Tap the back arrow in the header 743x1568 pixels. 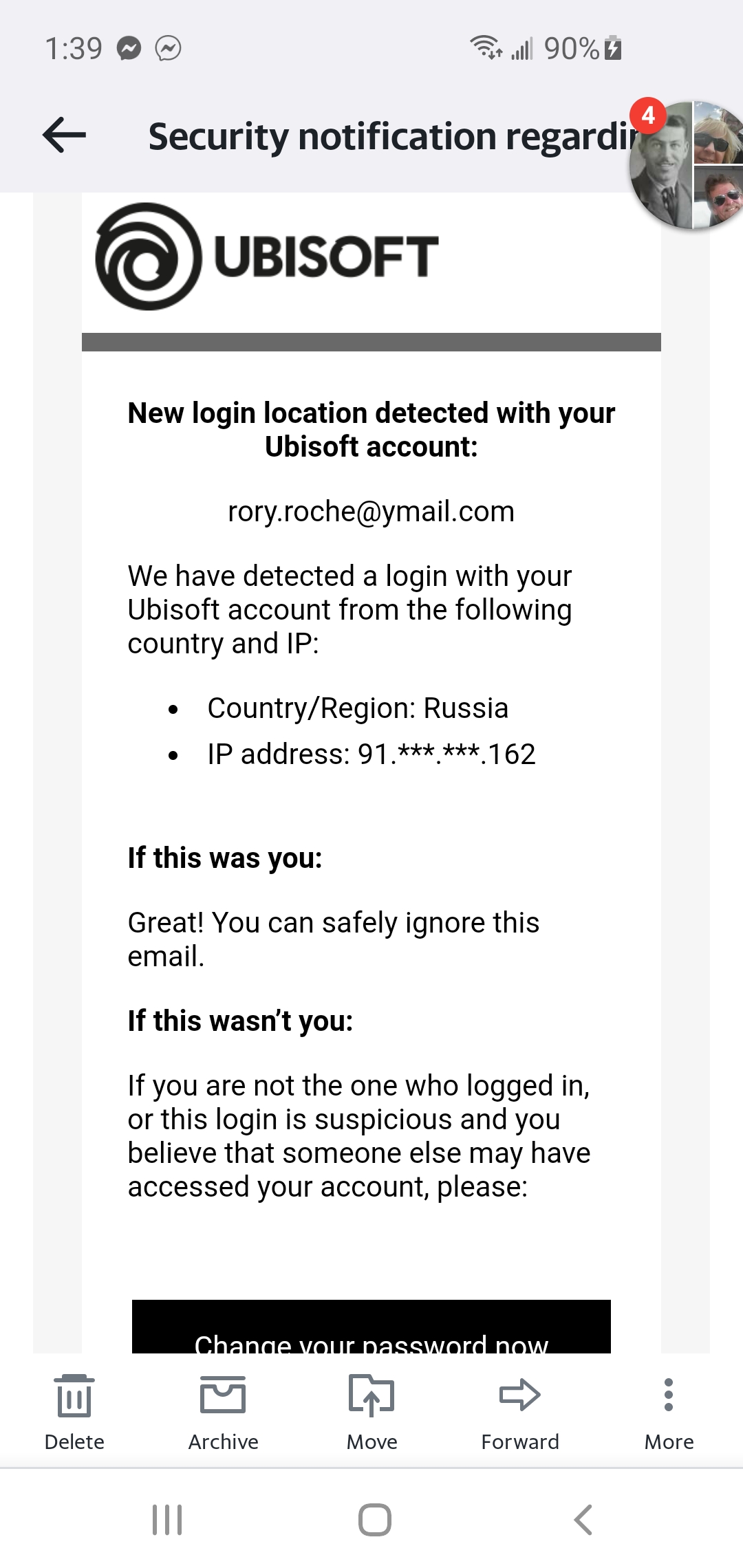pos(64,135)
